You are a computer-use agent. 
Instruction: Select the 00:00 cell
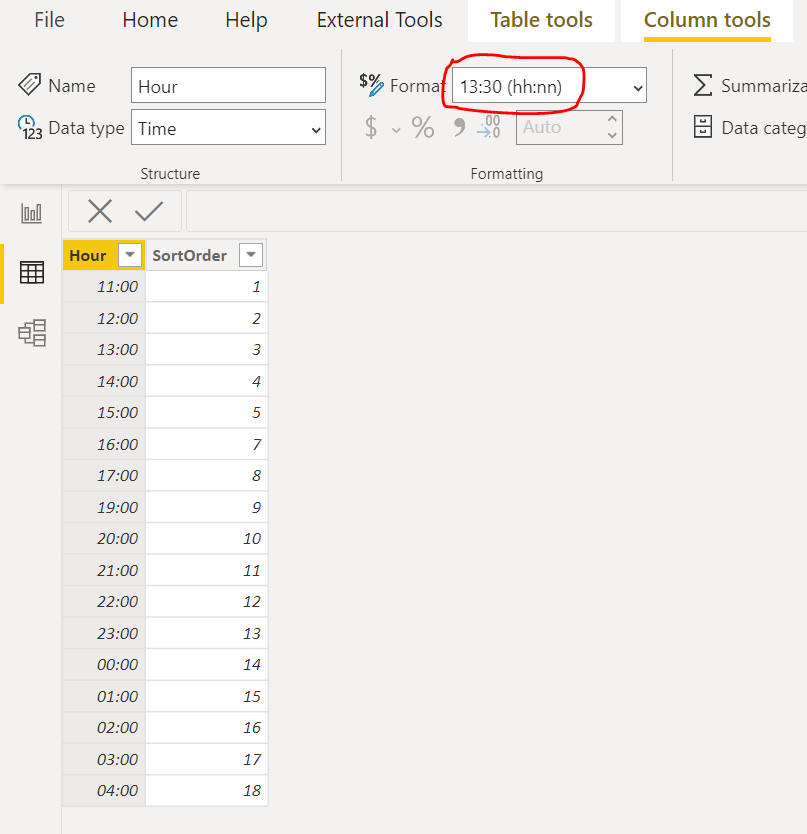pos(104,664)
